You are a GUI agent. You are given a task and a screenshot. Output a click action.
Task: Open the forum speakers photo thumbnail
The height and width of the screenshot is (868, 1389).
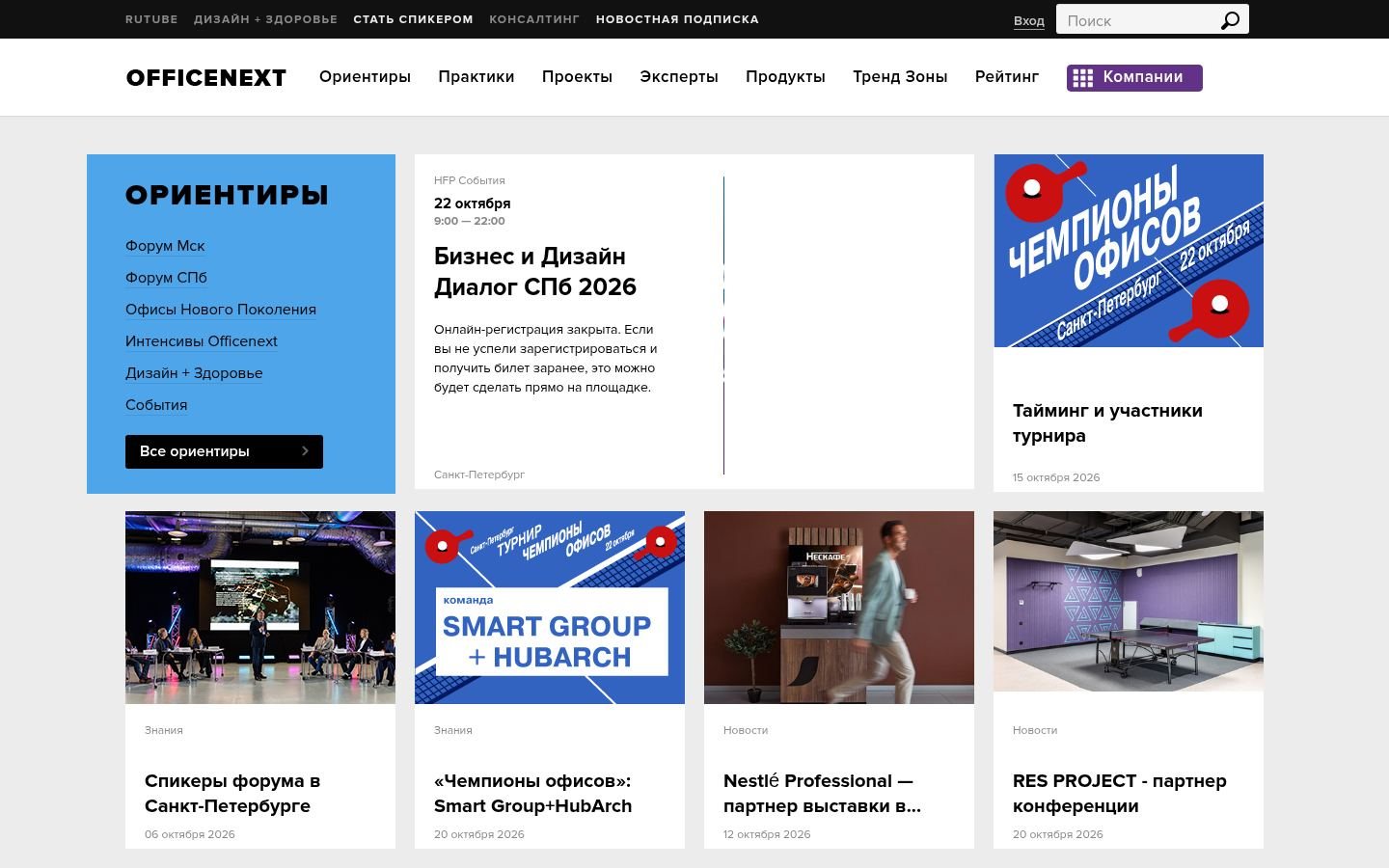pos(260,608)
